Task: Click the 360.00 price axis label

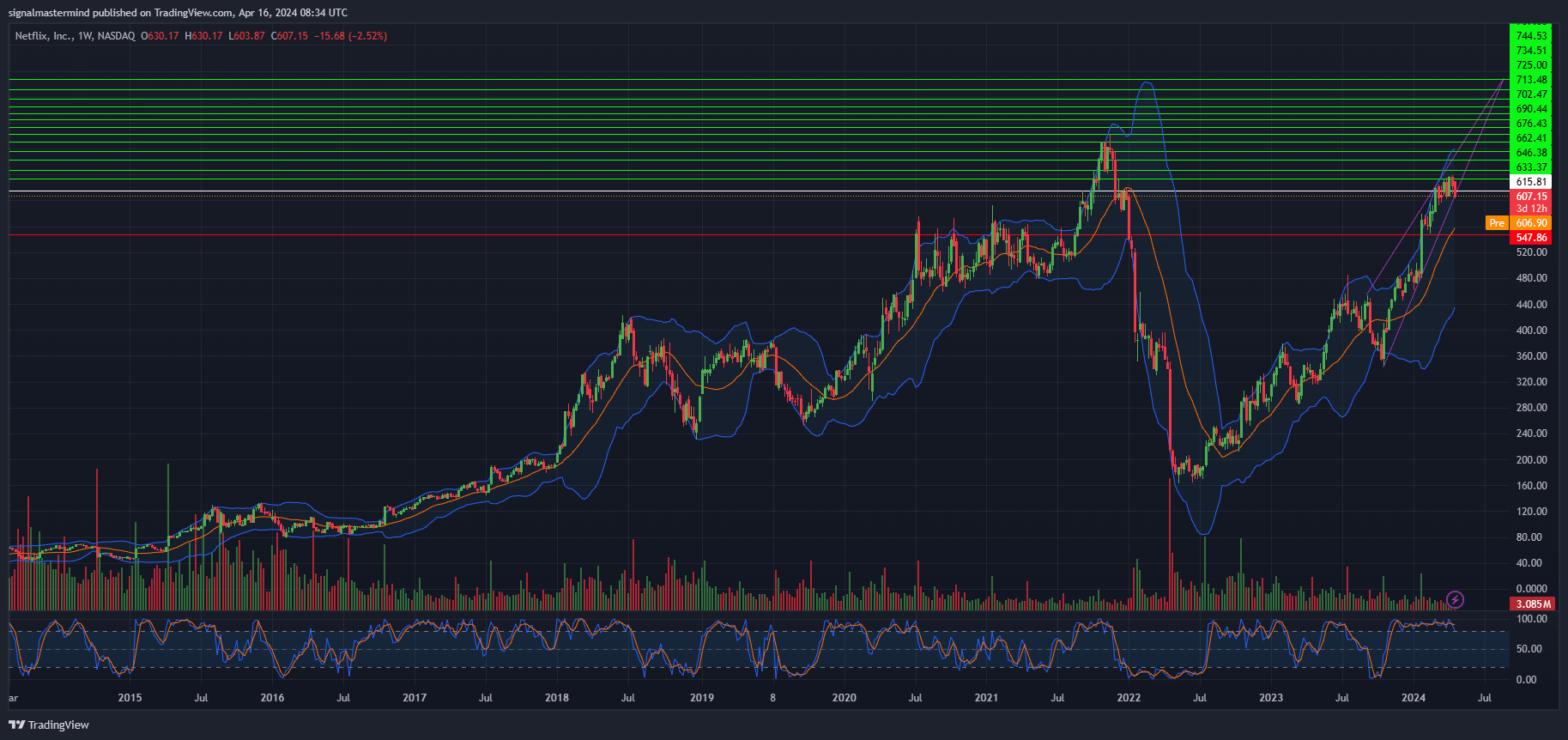Action: 1531,356
